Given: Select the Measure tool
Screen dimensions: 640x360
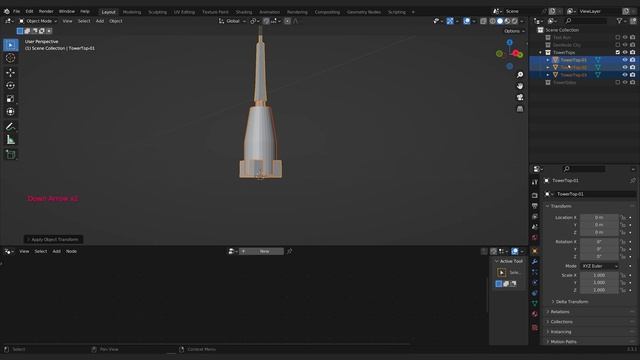Looking at the screenshot, I should click(x=11, y=140).
